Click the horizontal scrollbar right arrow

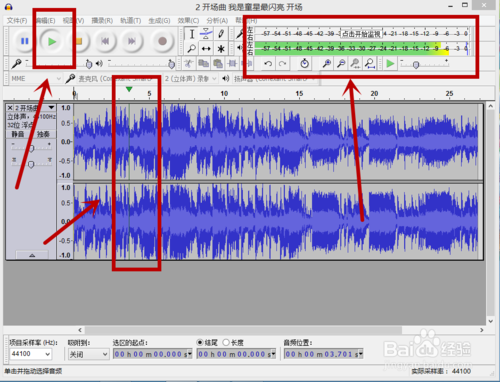482,330
